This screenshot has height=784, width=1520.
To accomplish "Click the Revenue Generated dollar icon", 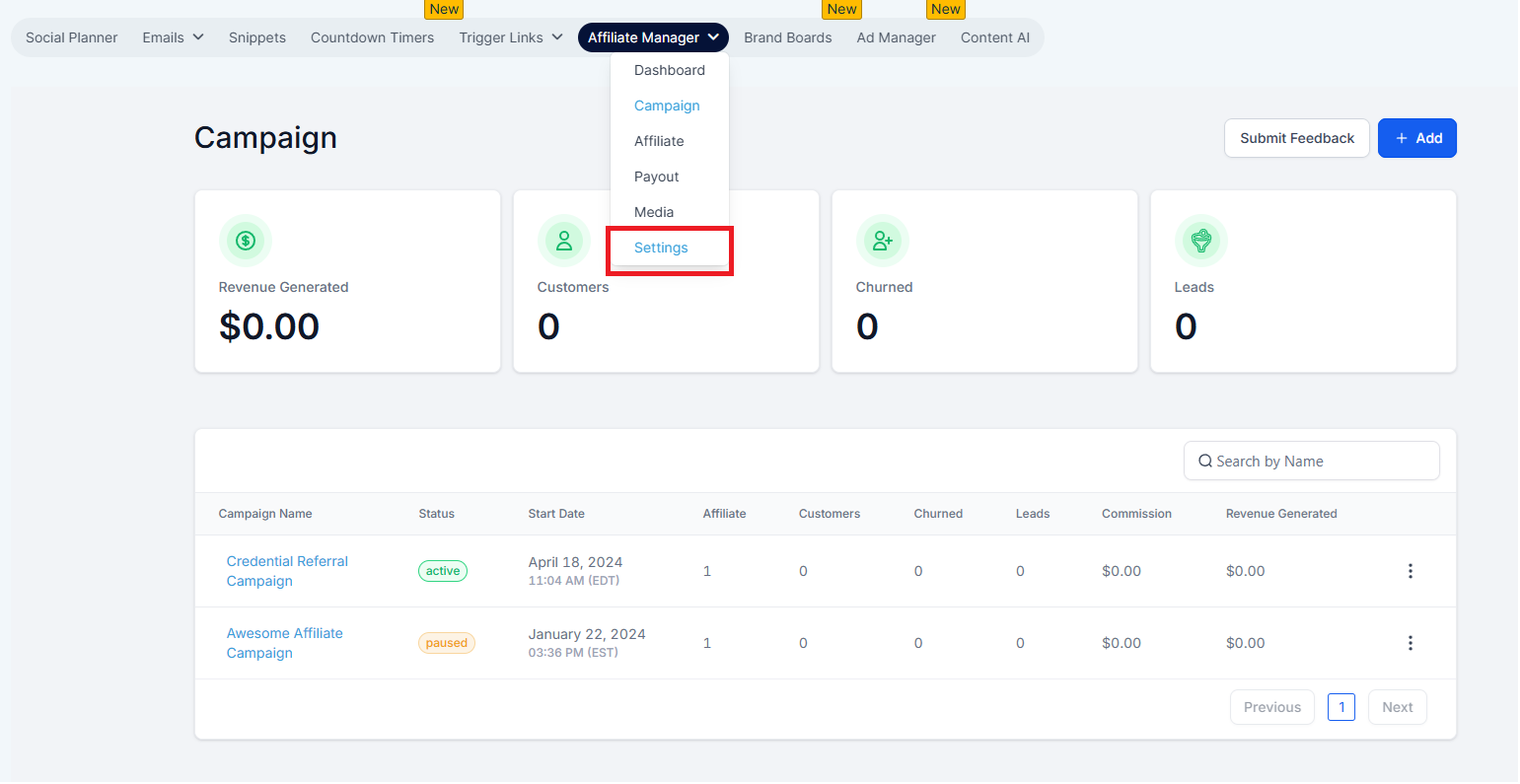I will (x=246, y=240).
